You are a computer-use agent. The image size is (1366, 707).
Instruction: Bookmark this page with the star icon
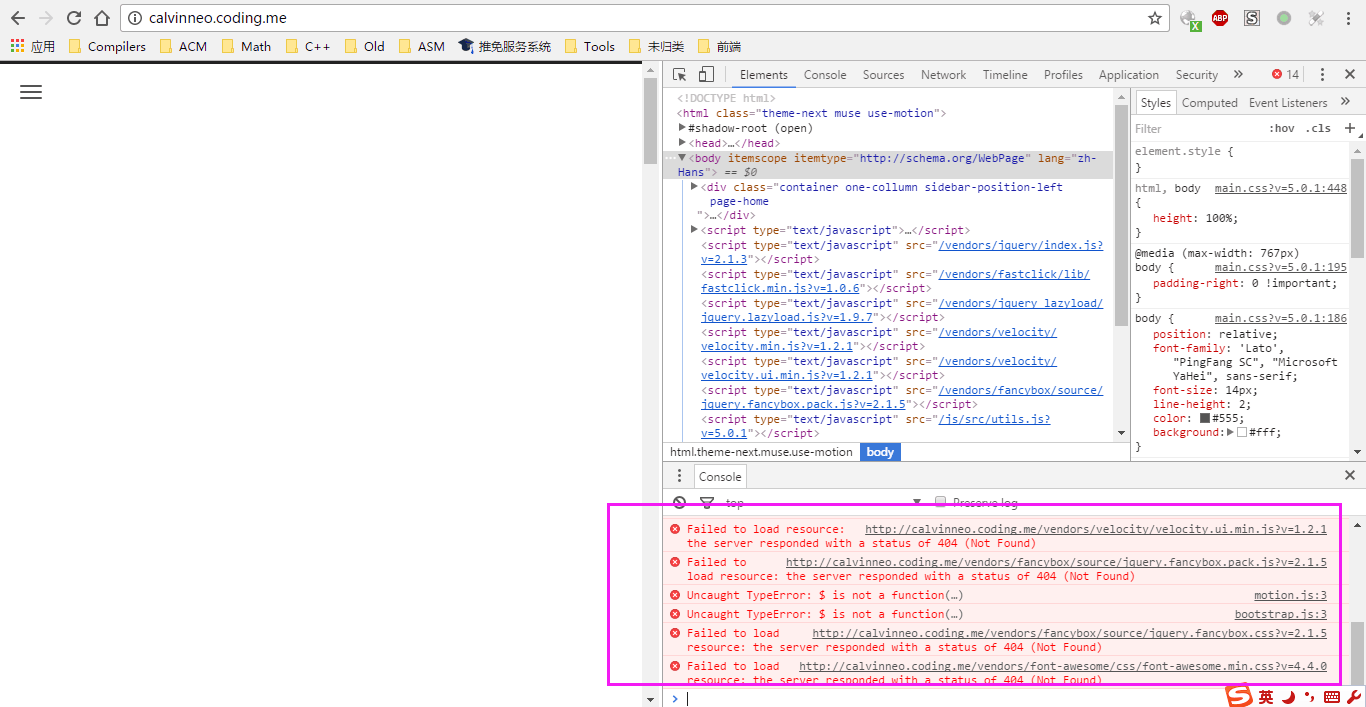click(1155, 18)
